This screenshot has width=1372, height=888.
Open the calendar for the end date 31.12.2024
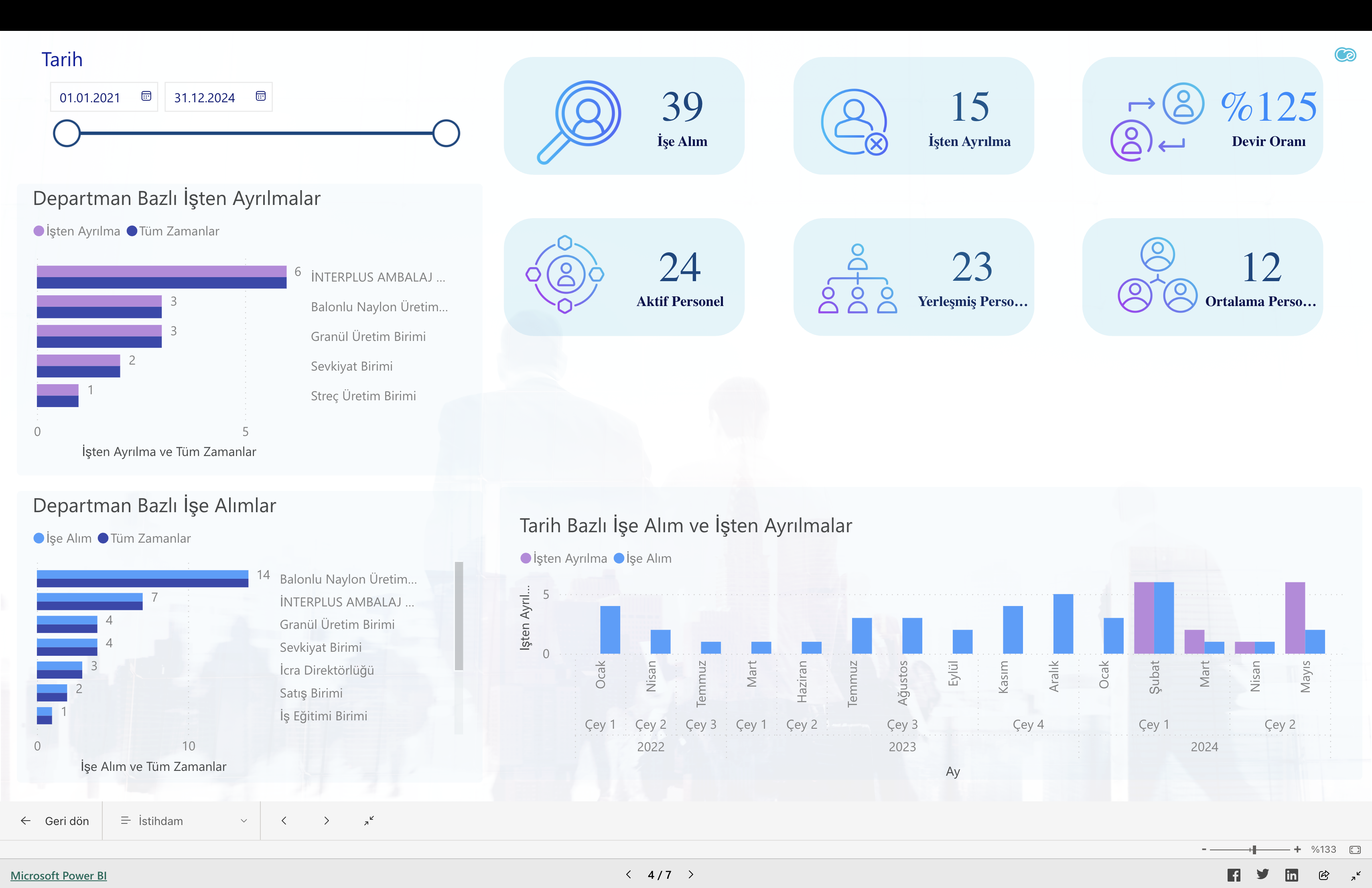click(261, 96)
